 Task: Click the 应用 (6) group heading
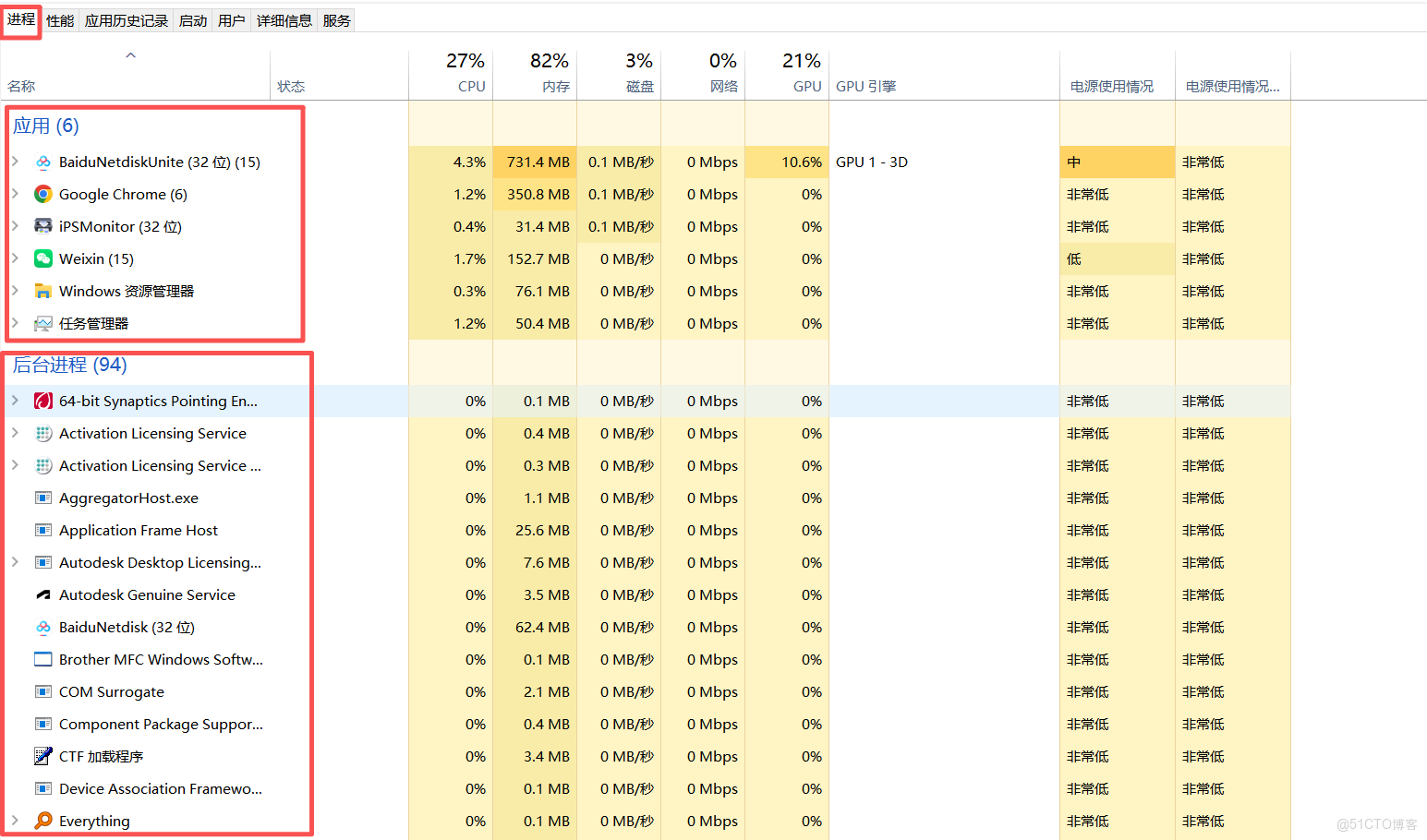pos(46,126)
